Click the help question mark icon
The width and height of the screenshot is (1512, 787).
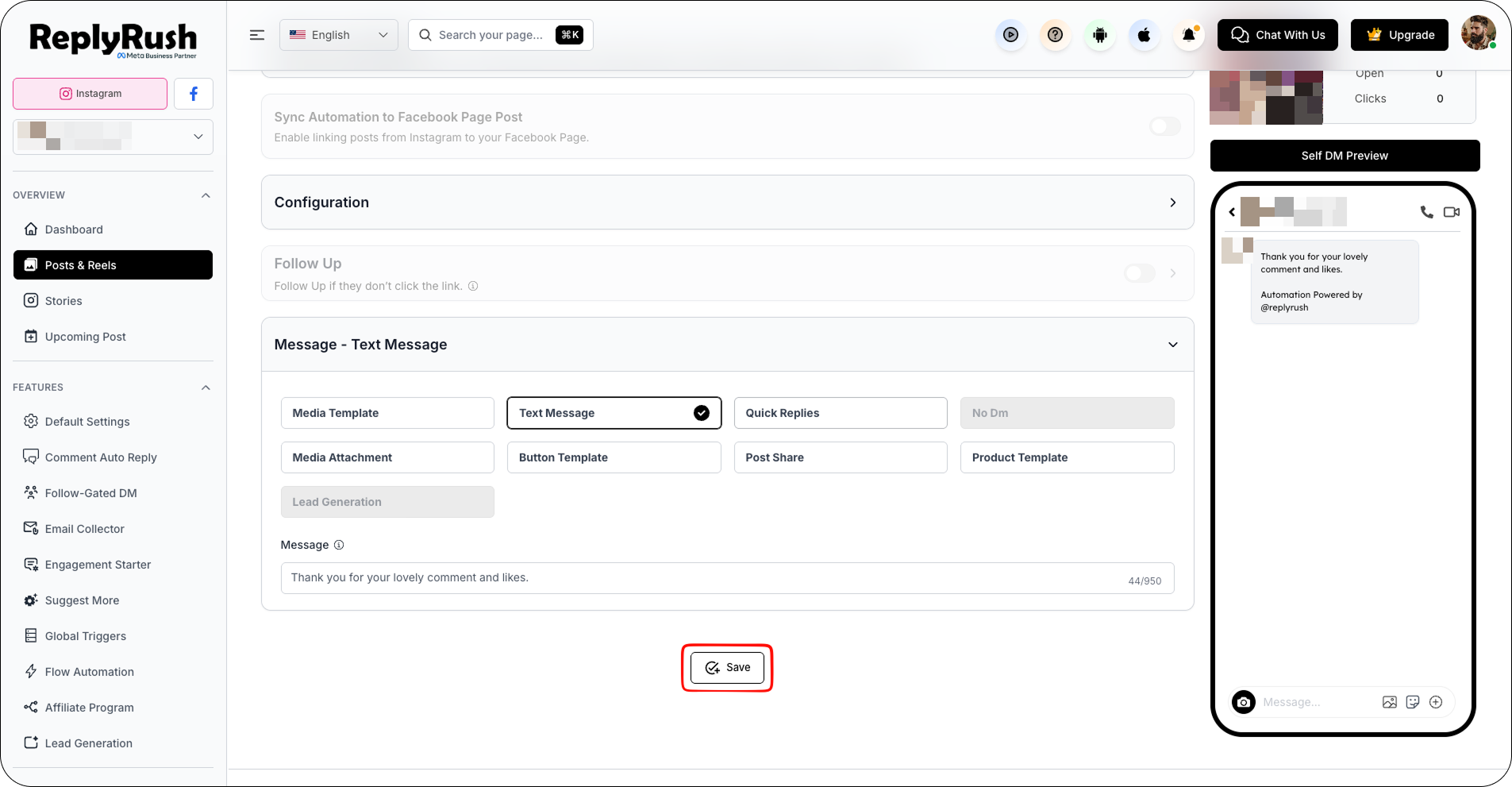coord(1055,35)
